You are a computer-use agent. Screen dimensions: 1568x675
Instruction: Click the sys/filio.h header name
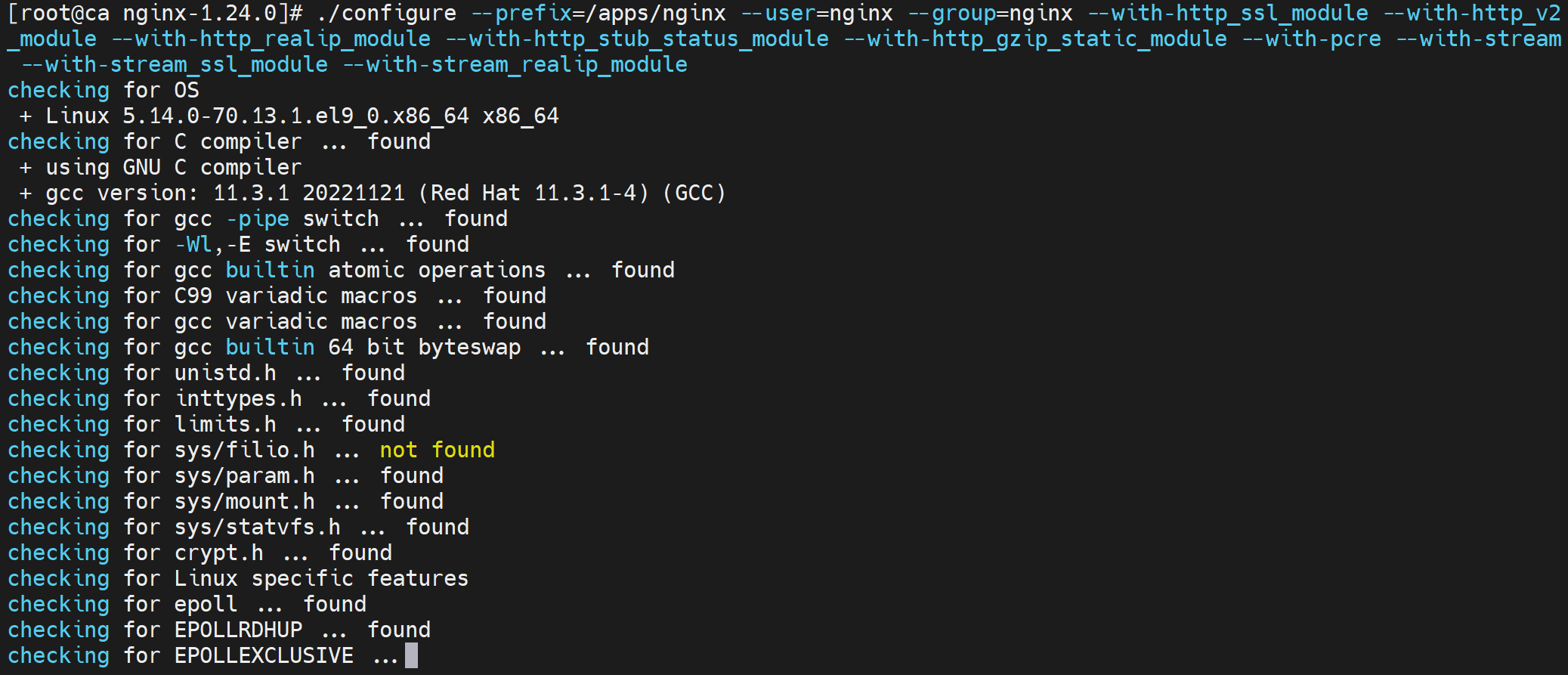[x=244, y=451]
